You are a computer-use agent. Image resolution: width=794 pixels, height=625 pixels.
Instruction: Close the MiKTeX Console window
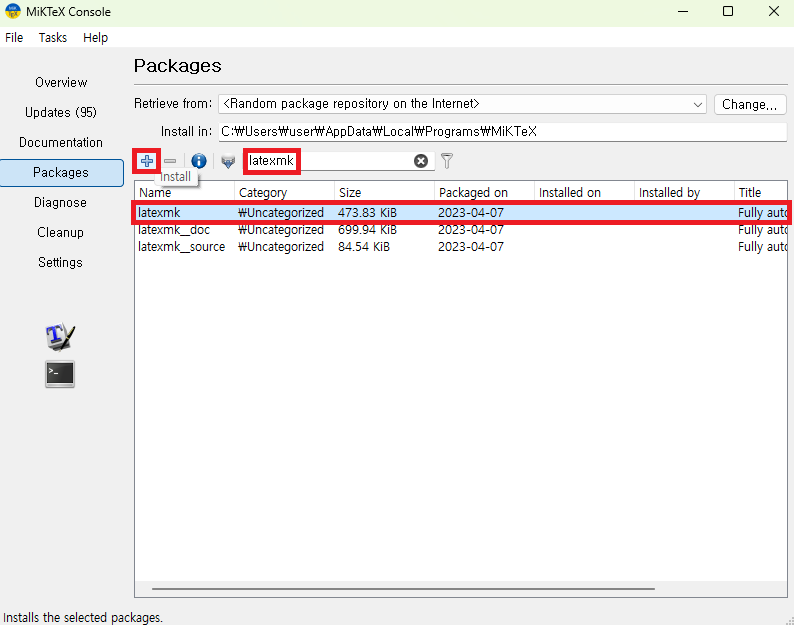click(773, 11)
